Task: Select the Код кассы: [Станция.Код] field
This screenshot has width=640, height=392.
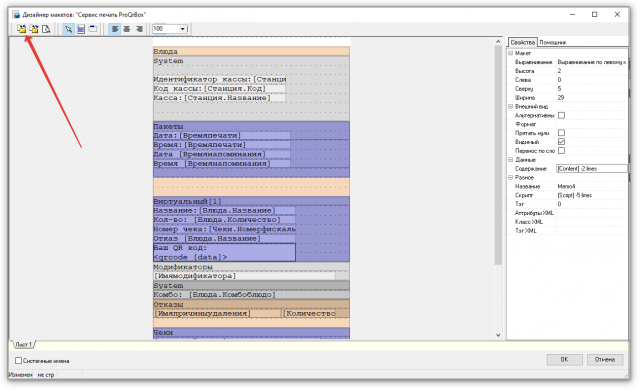Action: 220,89
